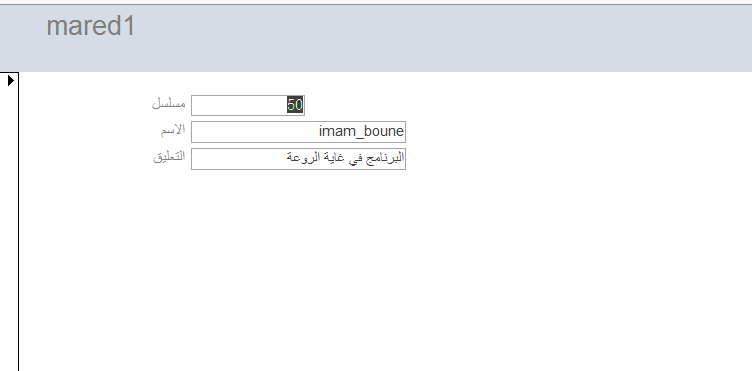Click the التعليق field label

point(169,157)
